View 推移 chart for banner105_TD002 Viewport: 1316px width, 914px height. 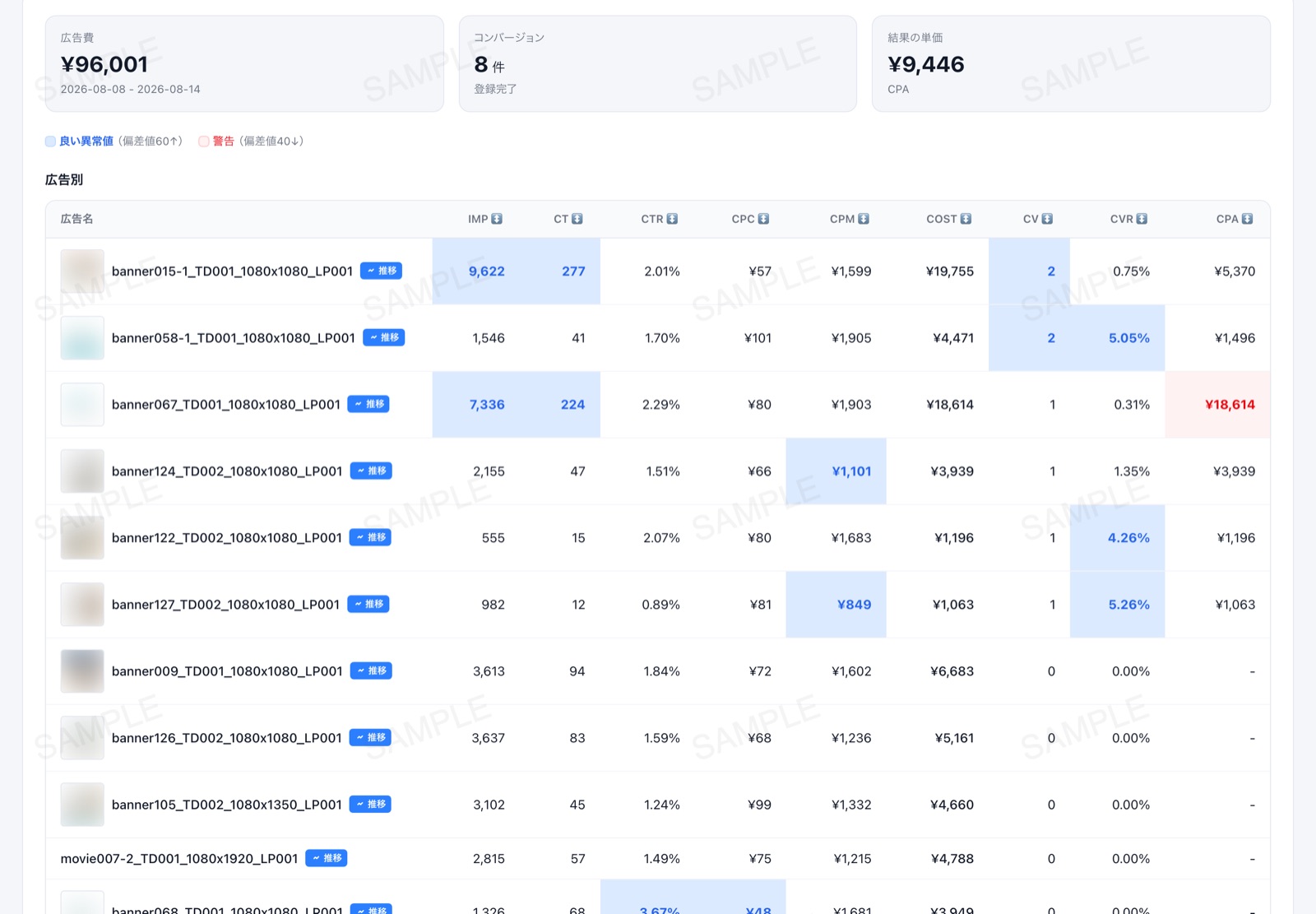click(x=370, y=804)
